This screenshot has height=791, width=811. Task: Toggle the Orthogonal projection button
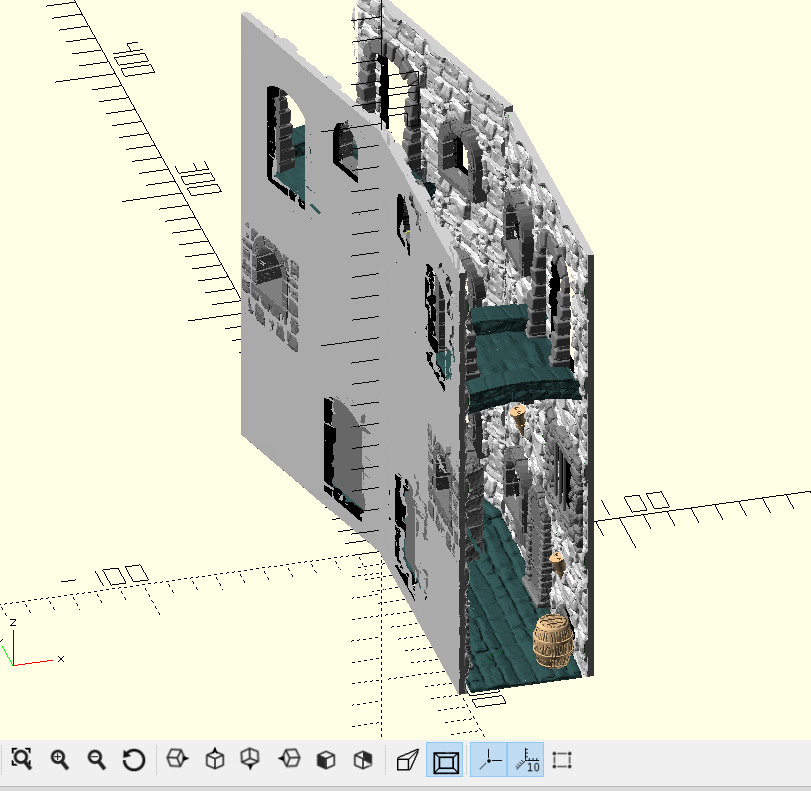[443, 761]
